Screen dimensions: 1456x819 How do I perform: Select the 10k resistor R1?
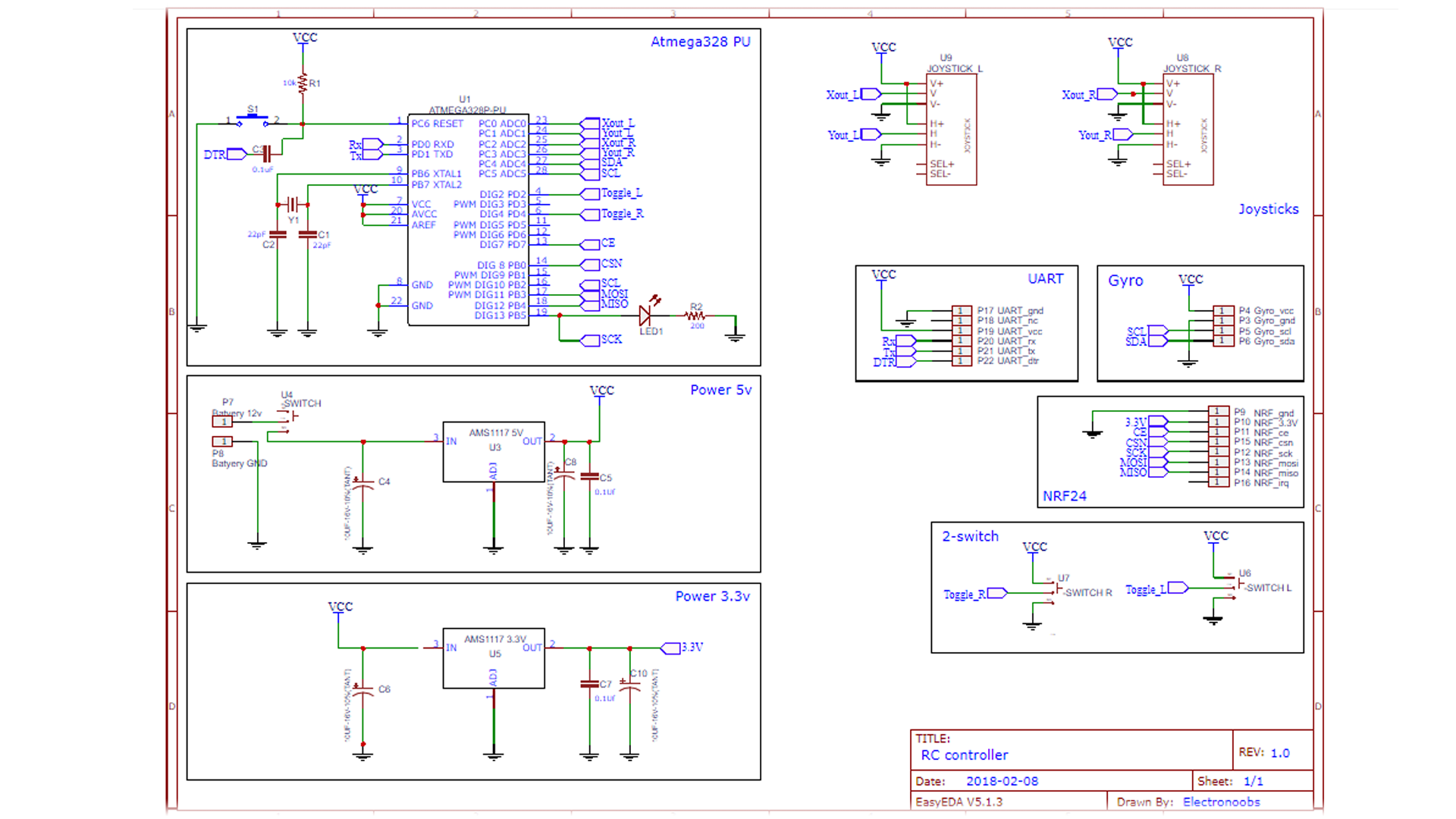click(303, 83)
